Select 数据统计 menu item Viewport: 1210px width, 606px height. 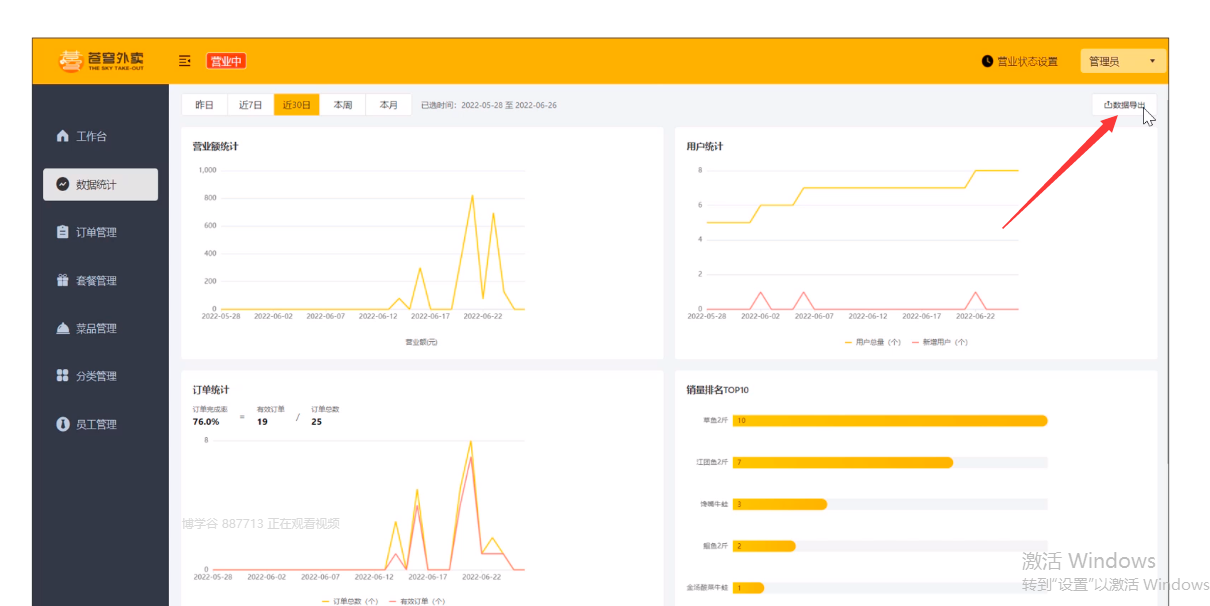pyautogui.click(x=100, y=184)
